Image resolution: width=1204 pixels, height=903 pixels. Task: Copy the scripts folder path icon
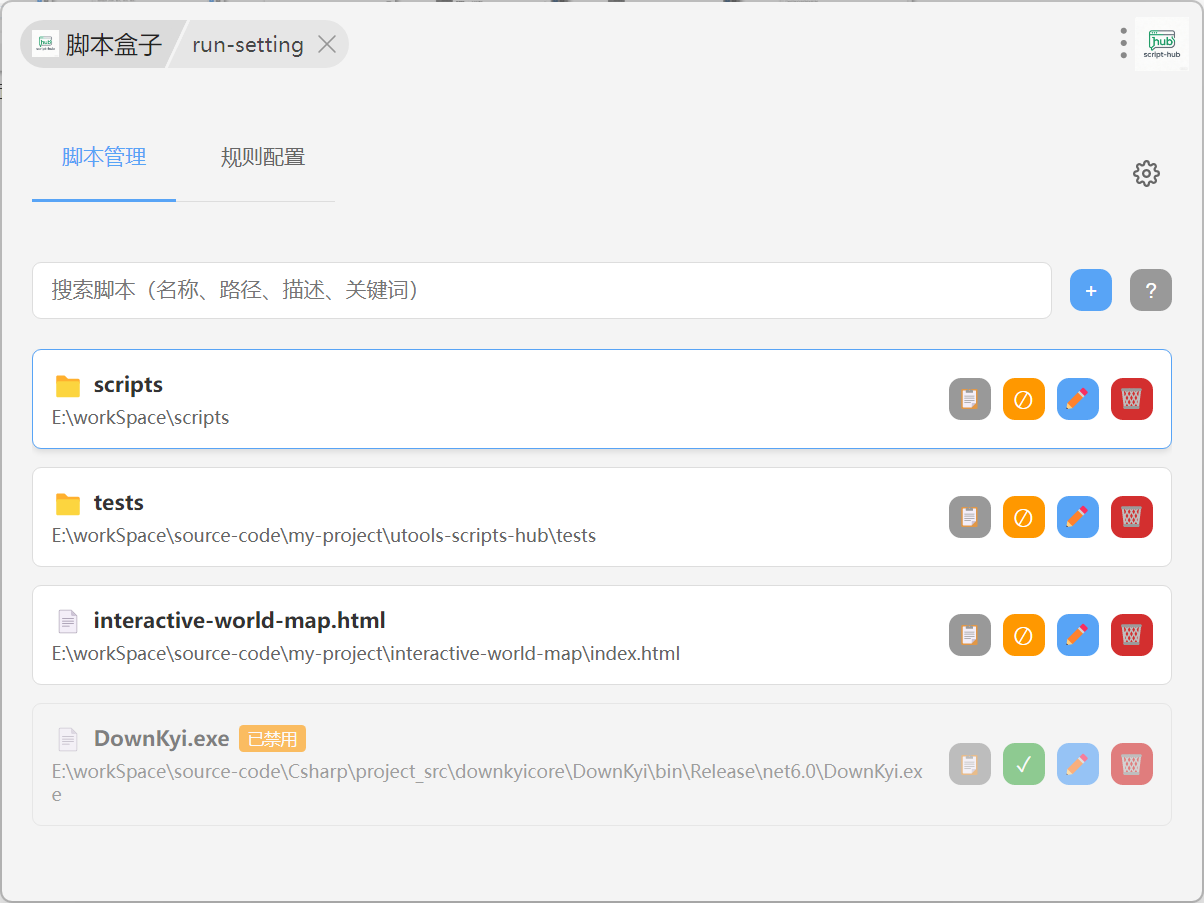coord(969,399)
